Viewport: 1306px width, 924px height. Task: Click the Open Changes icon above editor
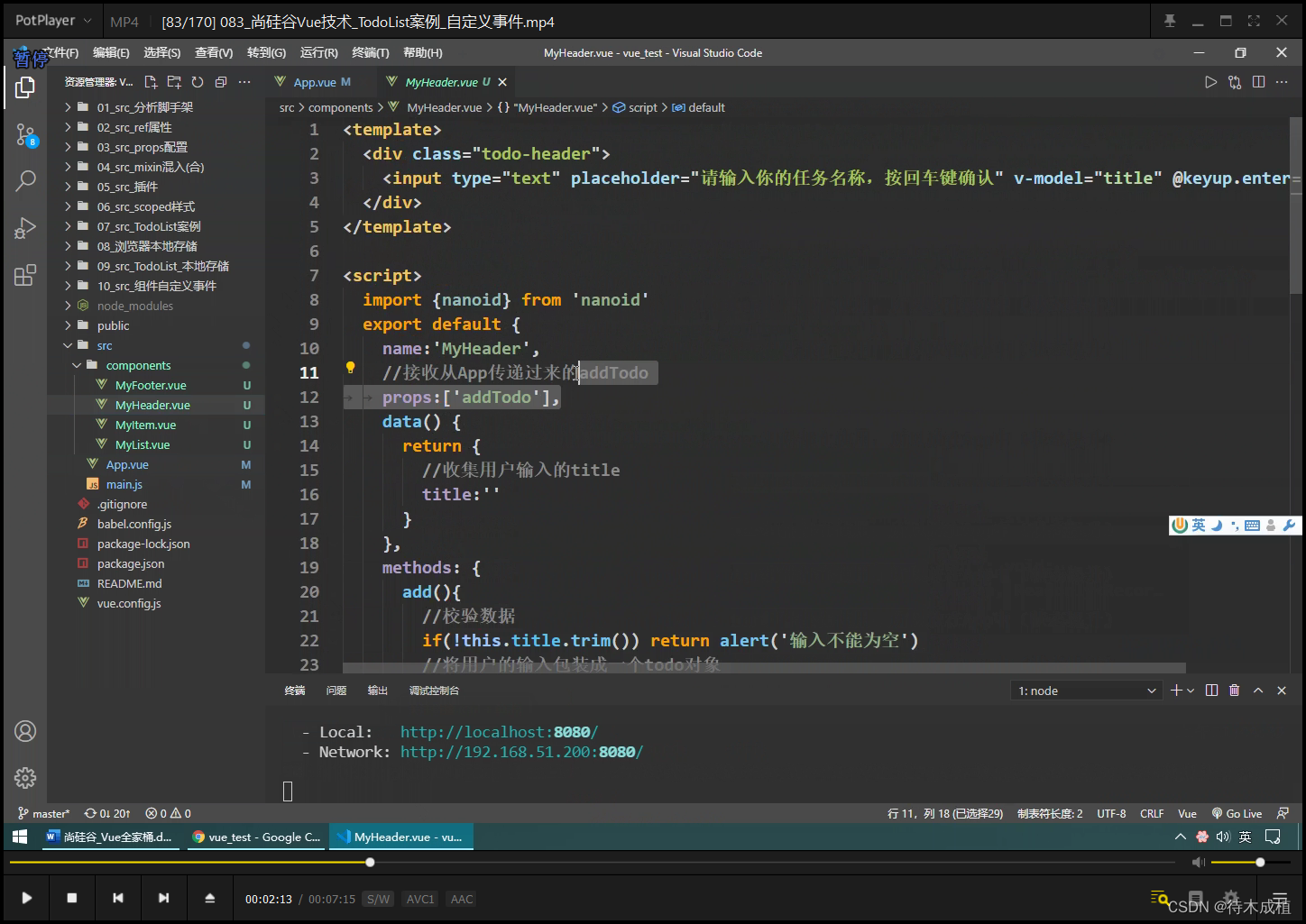pos(1235,82)
